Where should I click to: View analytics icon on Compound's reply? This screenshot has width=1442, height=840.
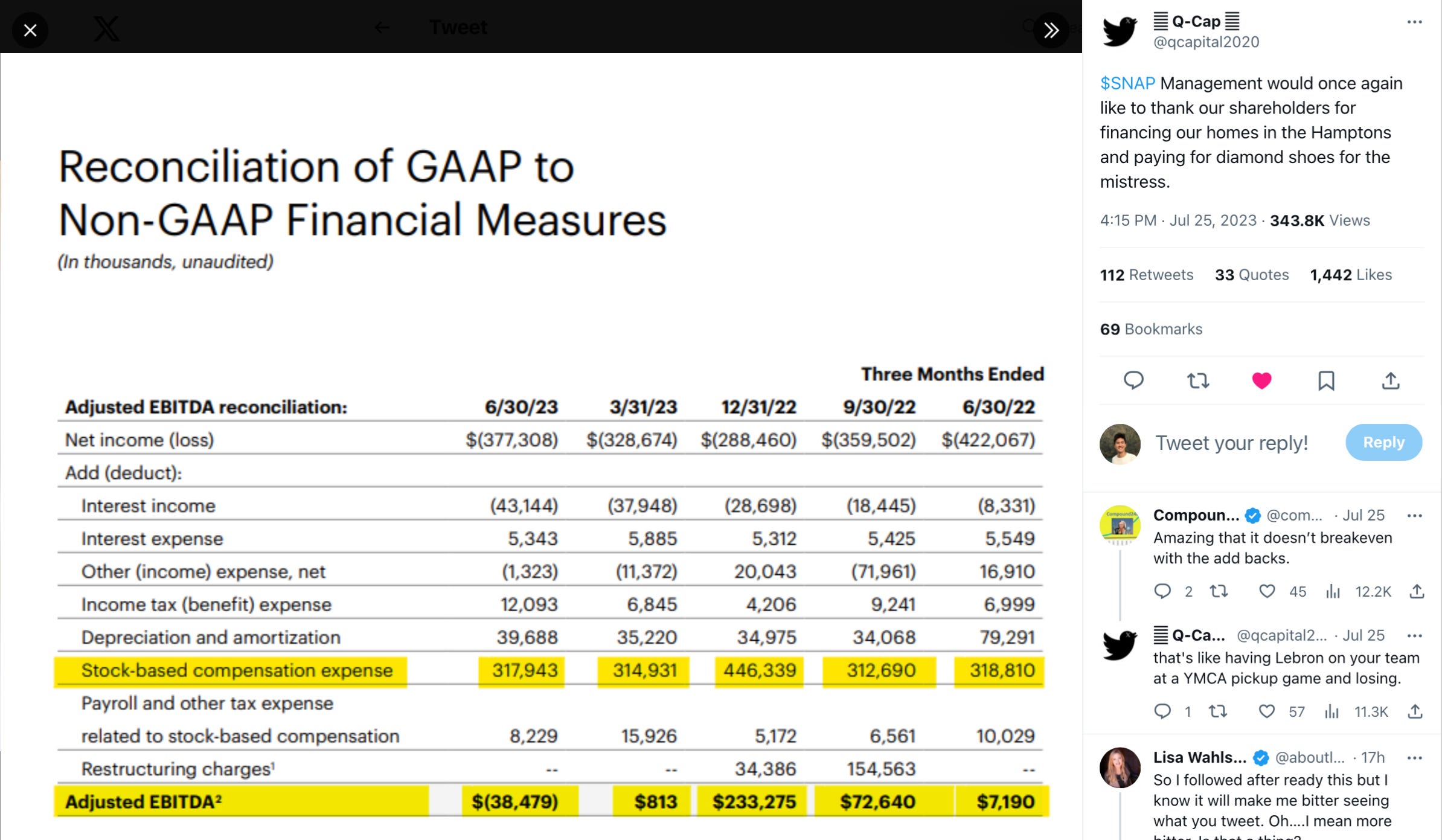(1333, 591)
